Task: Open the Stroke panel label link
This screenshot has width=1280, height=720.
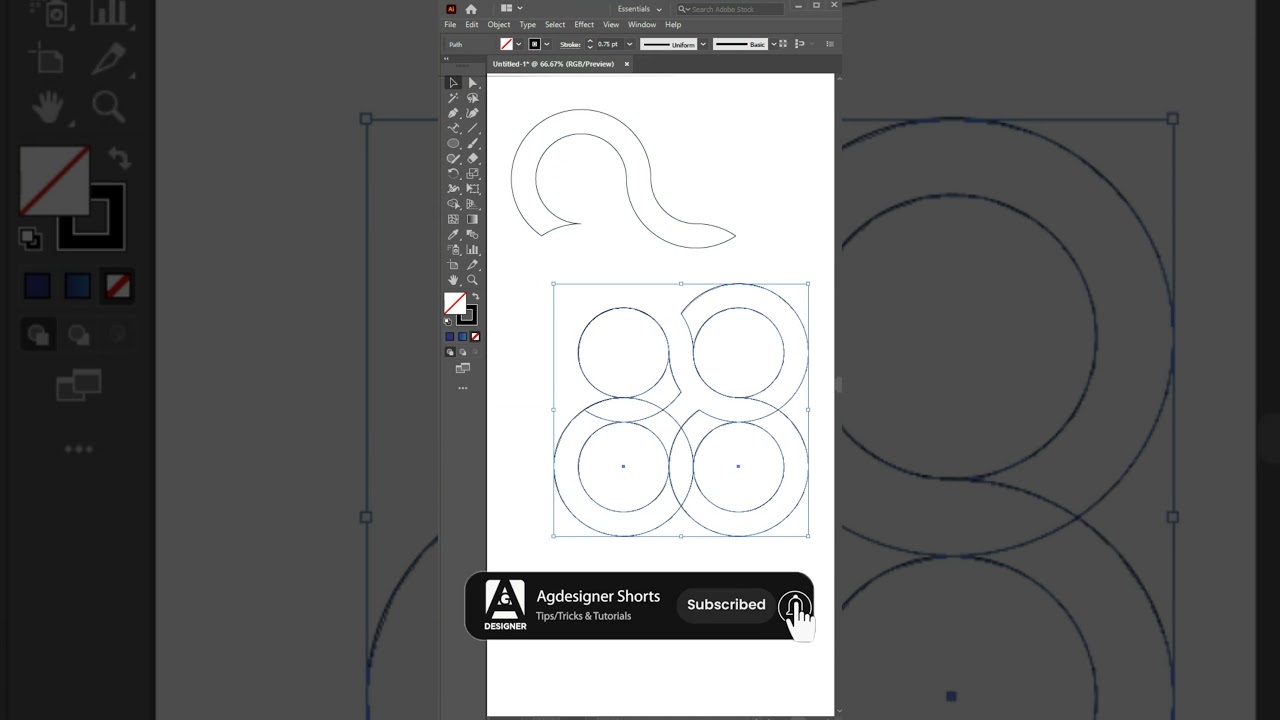Action: click(570, 45)
